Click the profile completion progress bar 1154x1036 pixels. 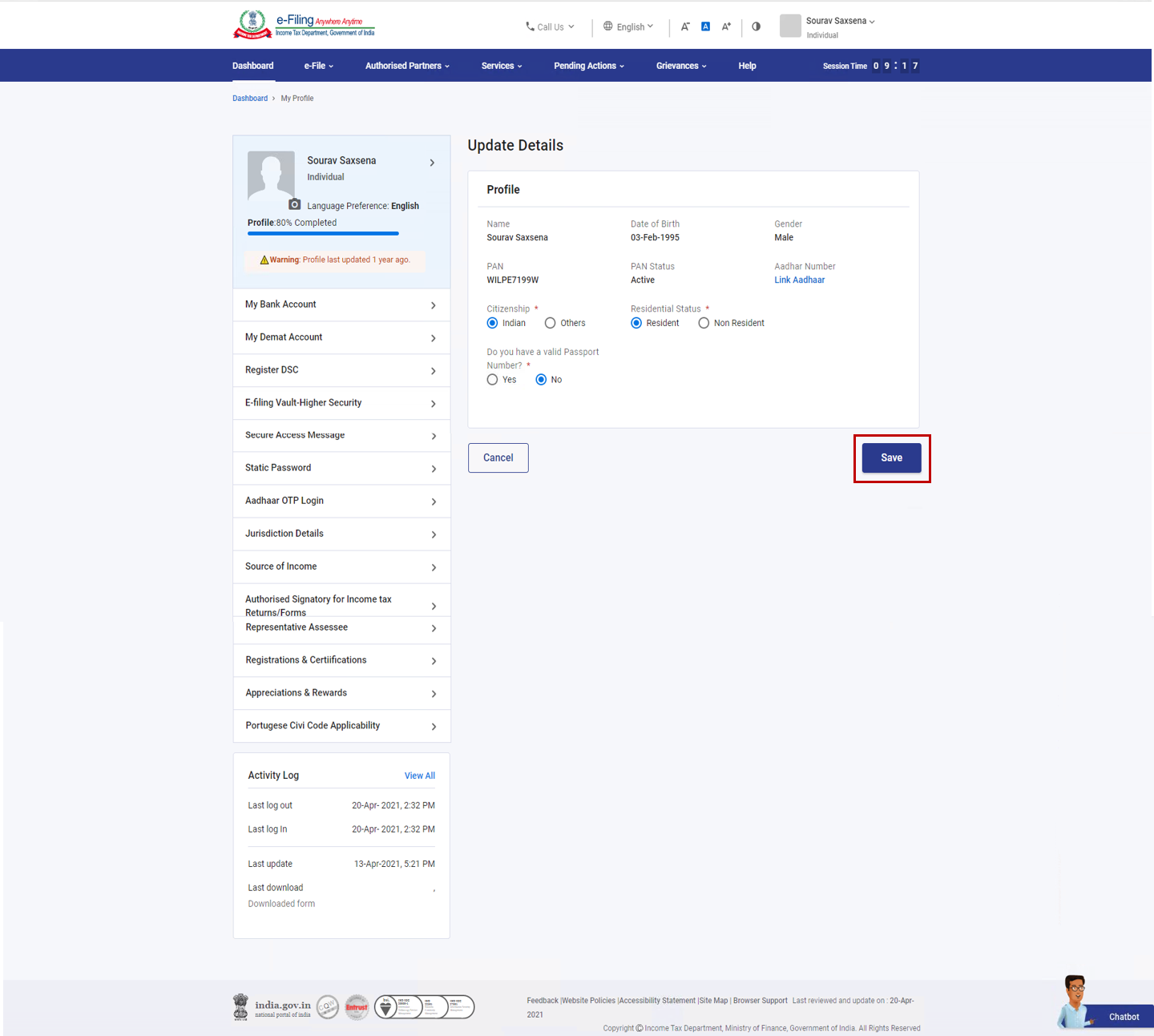click(x=322, y=233)
